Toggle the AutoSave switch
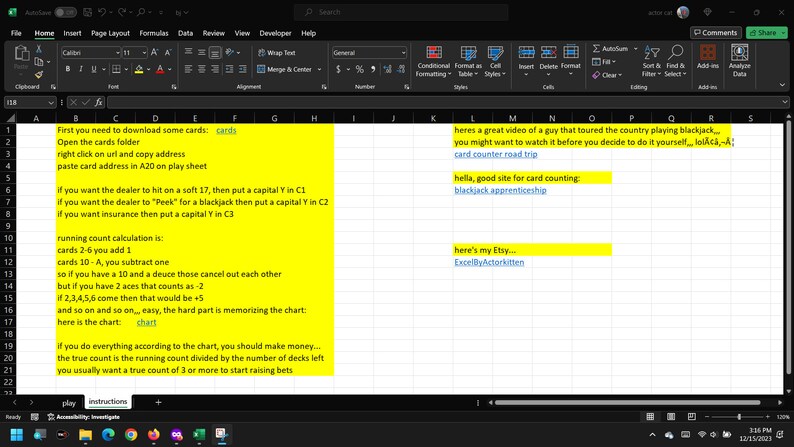794x447 pixels. pyautogui.click(x=65, y=12)
